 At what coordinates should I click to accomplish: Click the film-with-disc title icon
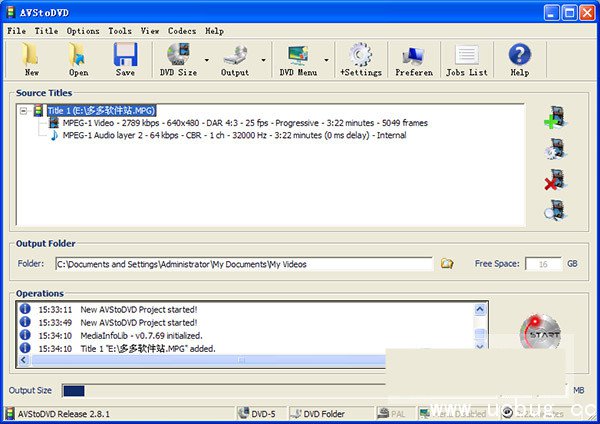click(555, 149)
